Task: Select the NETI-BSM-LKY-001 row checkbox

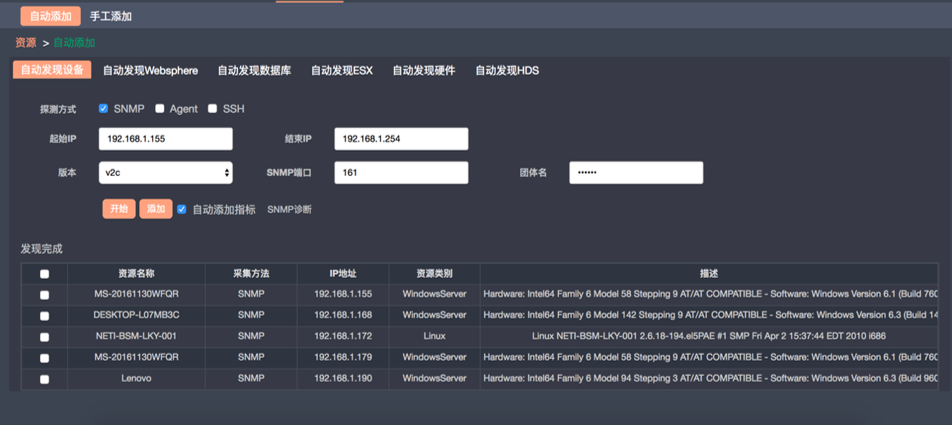Action: [44, 337]
